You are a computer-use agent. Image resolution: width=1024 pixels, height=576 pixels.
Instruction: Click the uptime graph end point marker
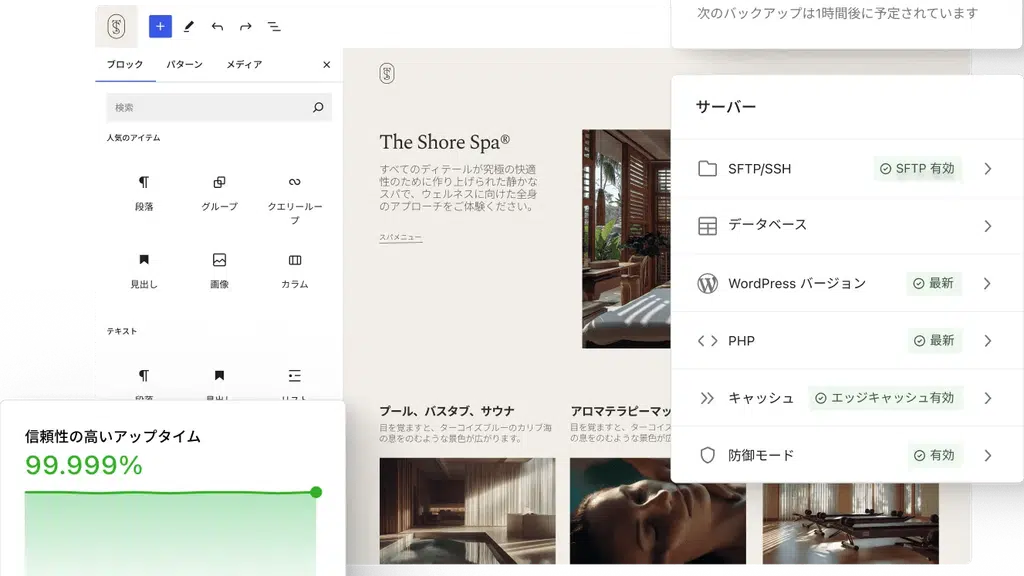316,492
